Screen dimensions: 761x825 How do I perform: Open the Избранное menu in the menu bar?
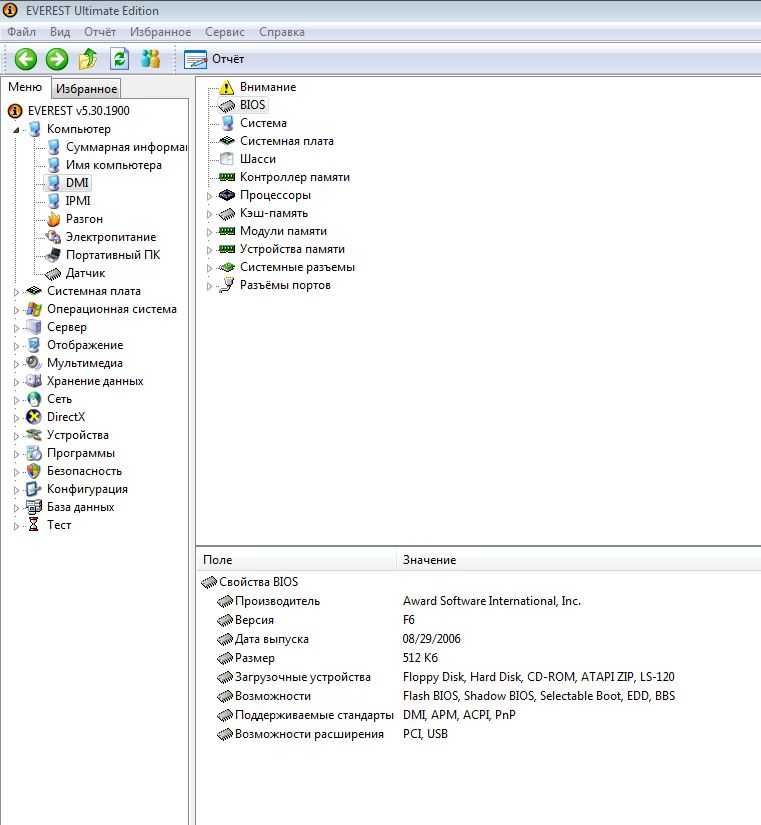[x=161, y=32]
